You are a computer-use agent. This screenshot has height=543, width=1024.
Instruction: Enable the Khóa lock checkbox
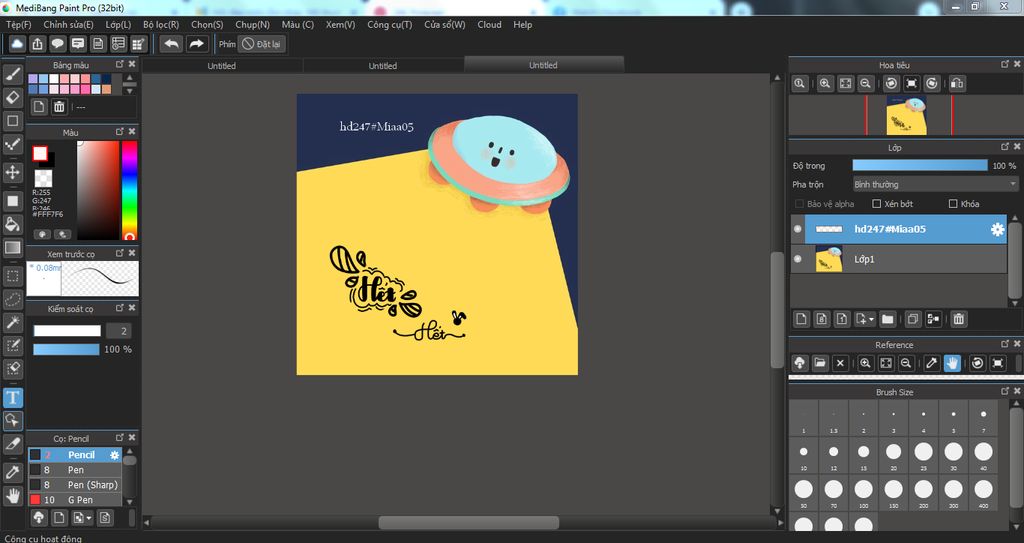click(953, 204)
